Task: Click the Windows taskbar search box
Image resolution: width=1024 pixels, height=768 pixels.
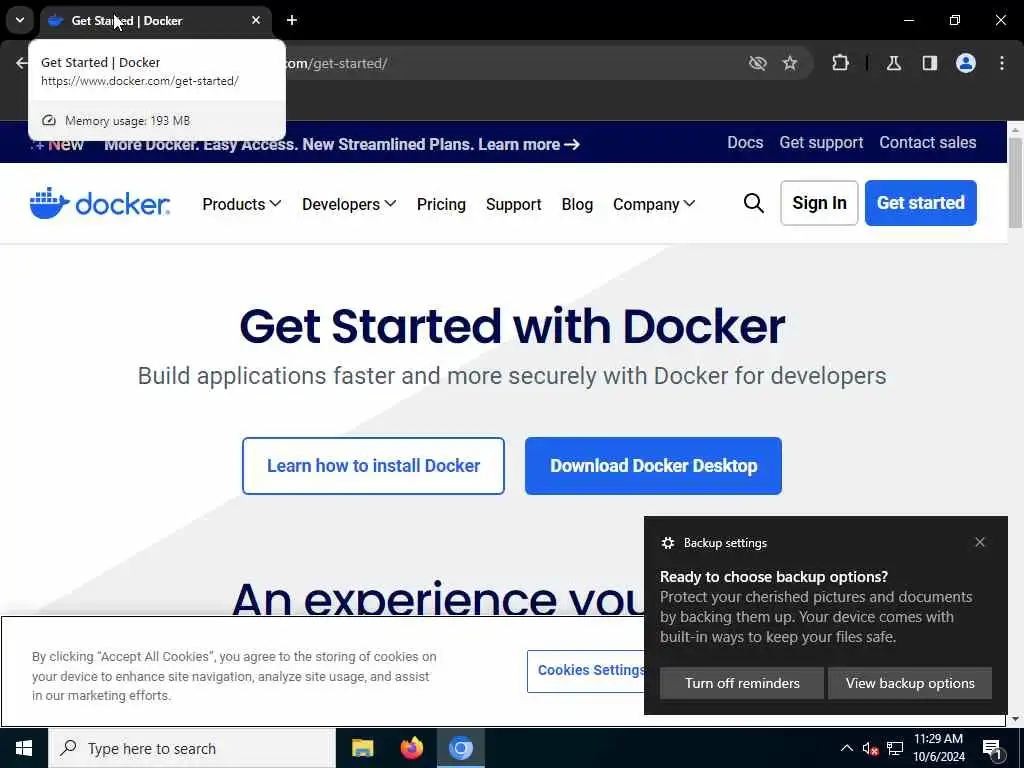Action: tap(192, 748)
